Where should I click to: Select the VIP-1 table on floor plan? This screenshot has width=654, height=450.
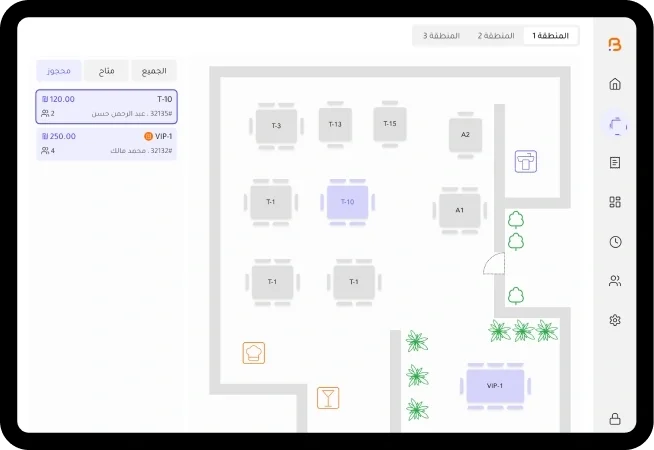coord(495,386)
